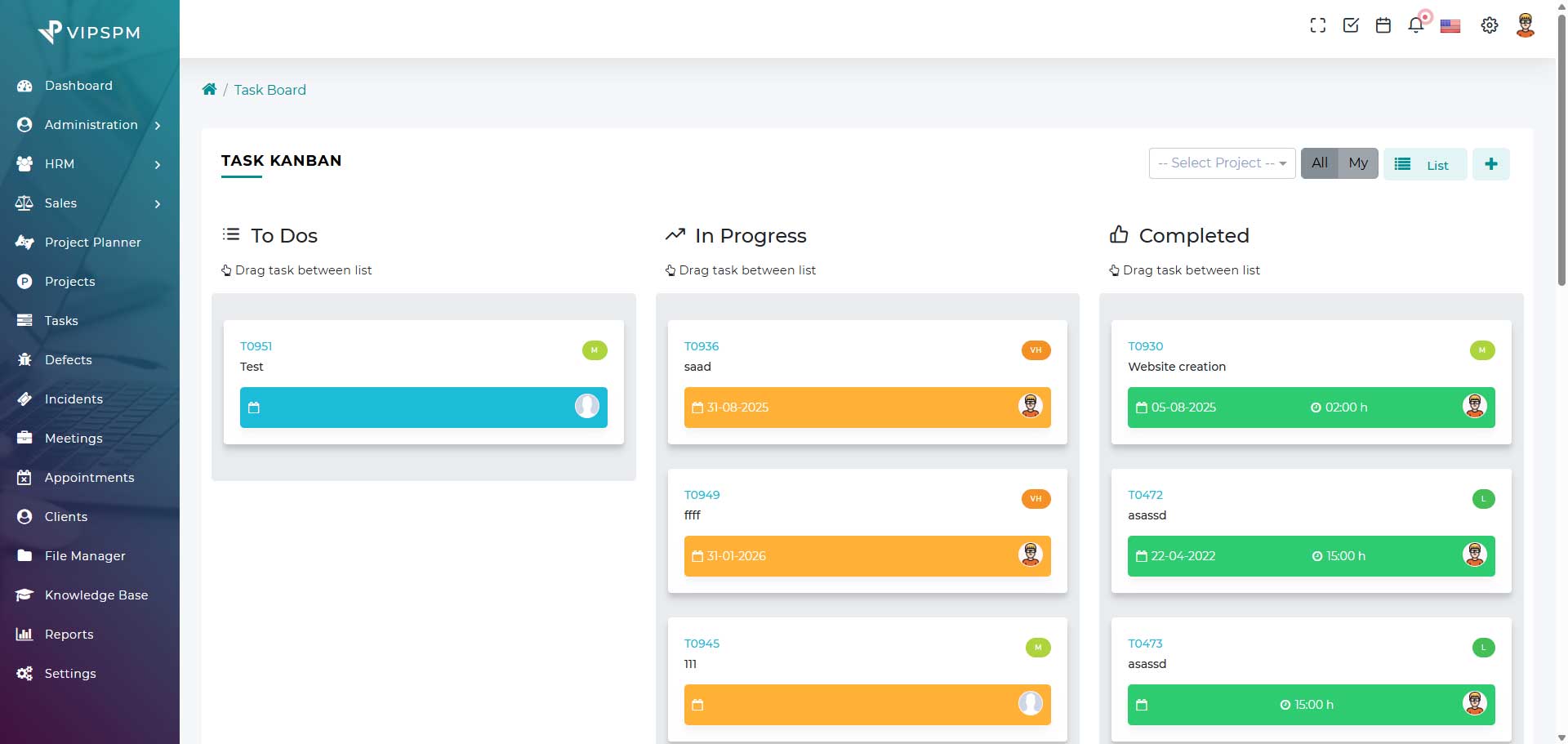
Task: Open the settings gear in header
Action: click(1490, 25)
